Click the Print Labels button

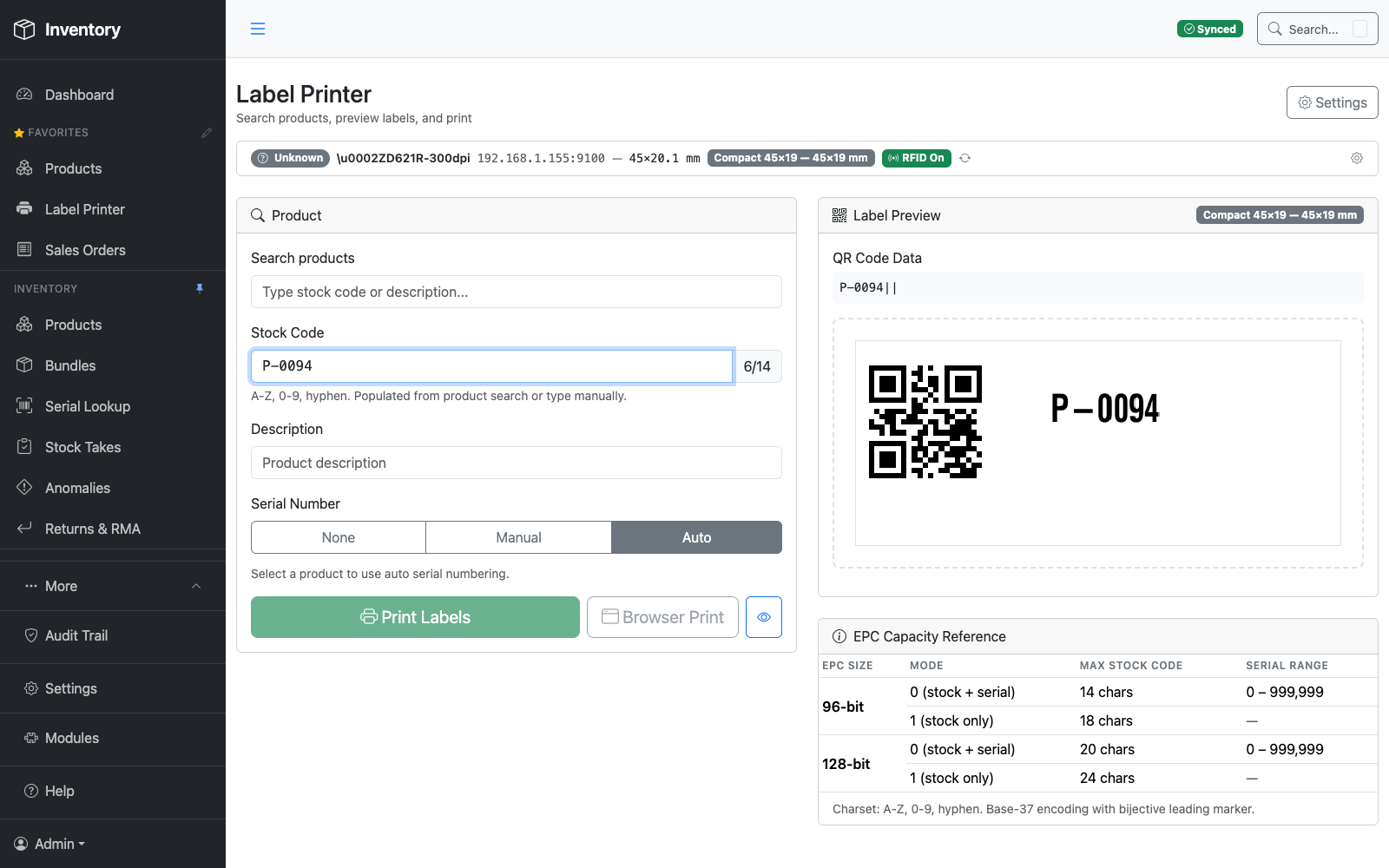pos(415,617)
